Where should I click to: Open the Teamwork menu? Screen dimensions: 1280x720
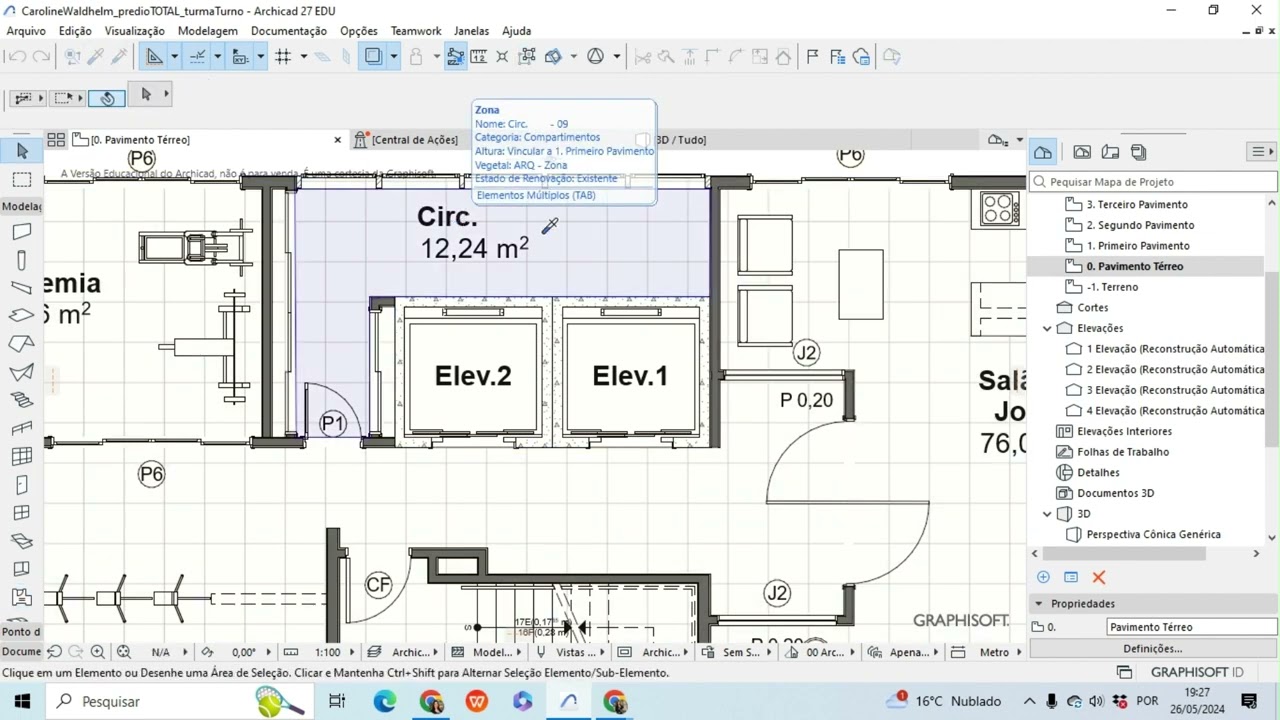[416, 31]
